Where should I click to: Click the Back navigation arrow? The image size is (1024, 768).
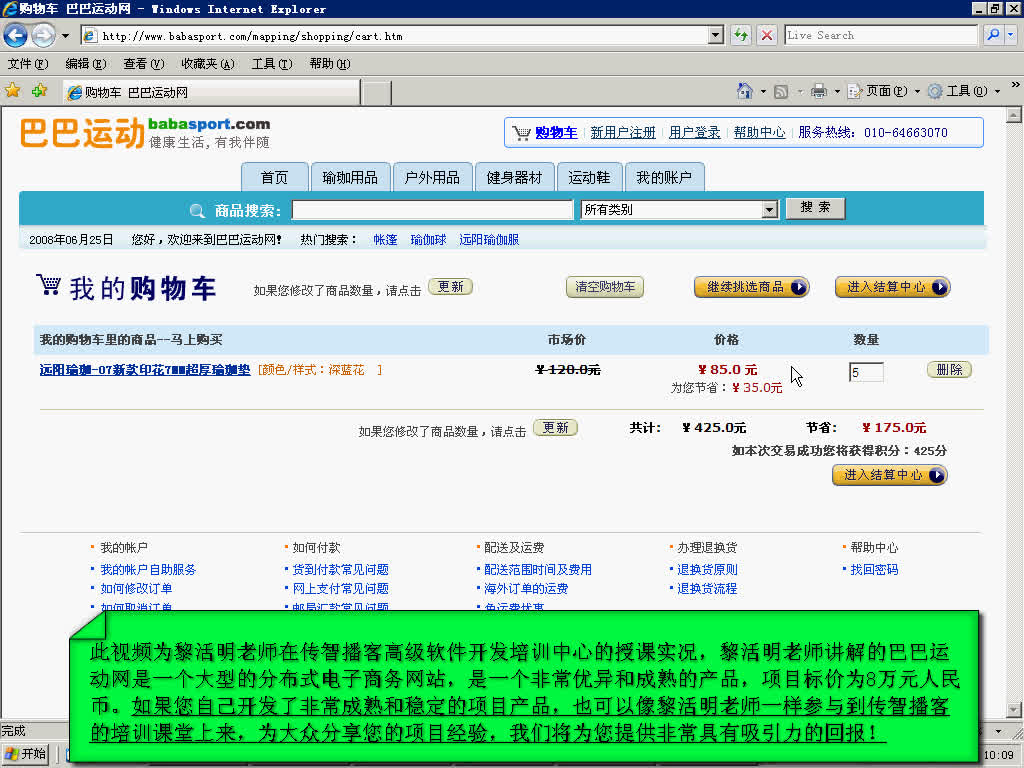[x=15, y=35]
